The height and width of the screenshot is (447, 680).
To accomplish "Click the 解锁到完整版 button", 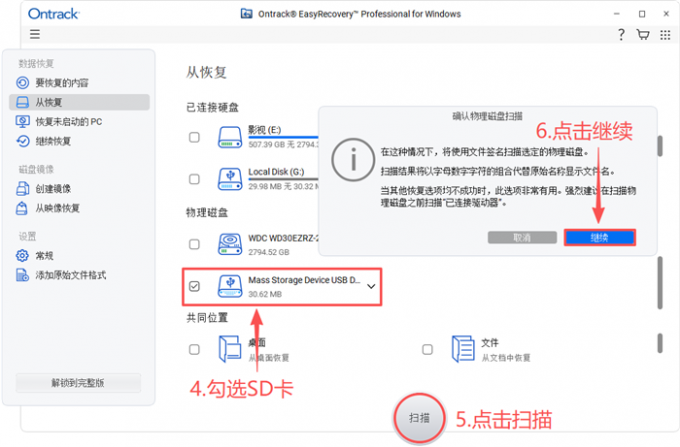I will tap(78, 383).
